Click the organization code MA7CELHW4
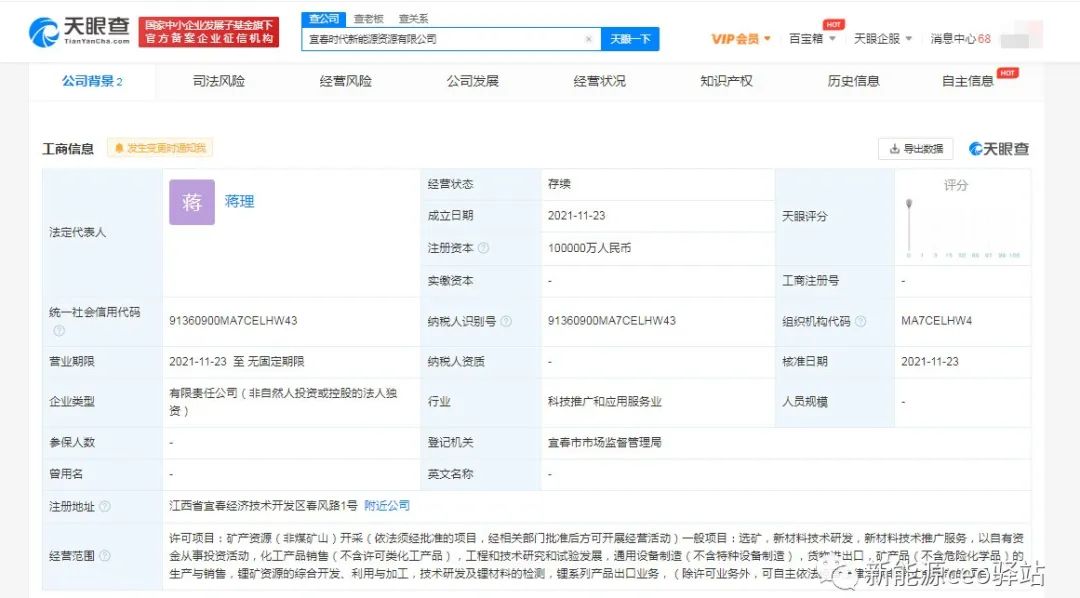1080x598 pixels. pos(936,321)
